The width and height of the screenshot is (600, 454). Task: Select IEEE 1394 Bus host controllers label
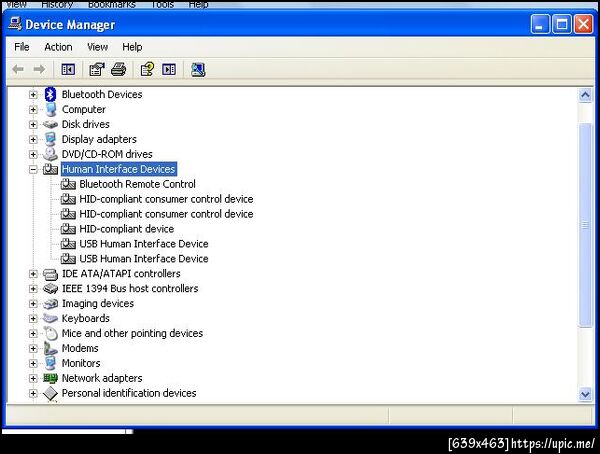tap(130, 289)
